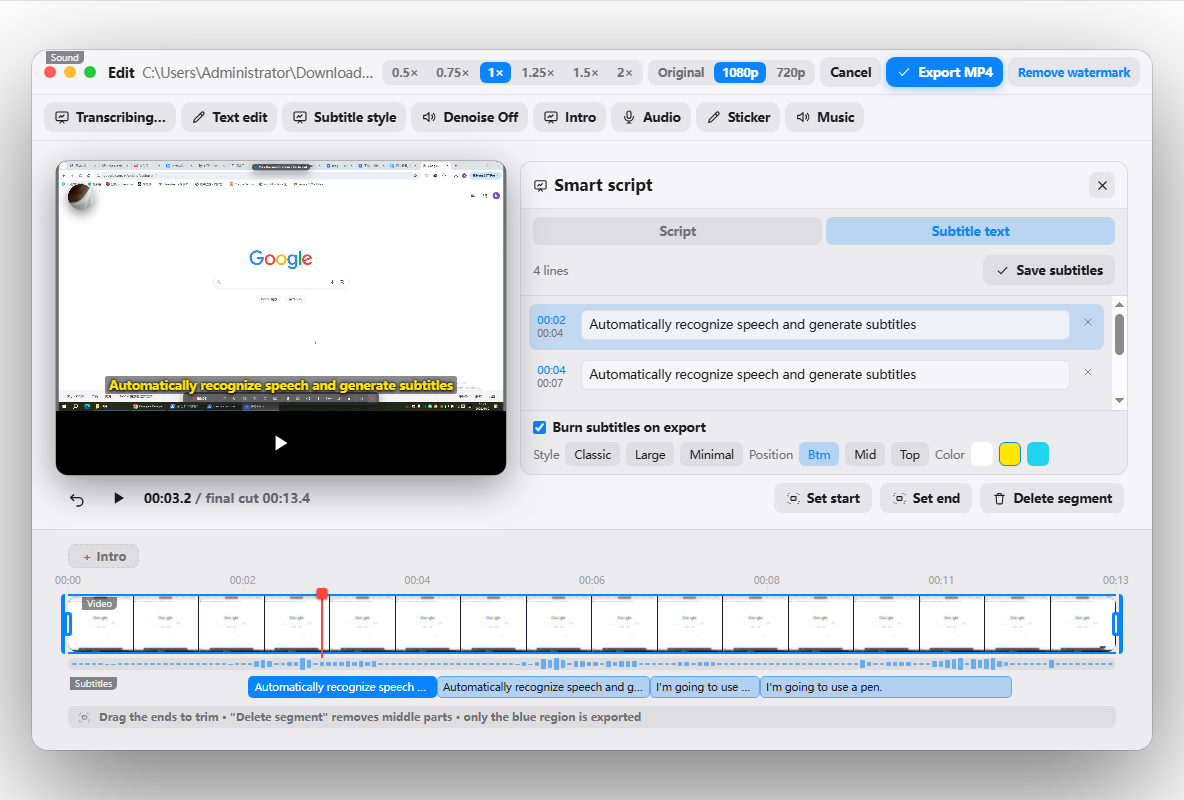
Task: Switch to the Subtitle text tab
Action: [x=970, y=231]
